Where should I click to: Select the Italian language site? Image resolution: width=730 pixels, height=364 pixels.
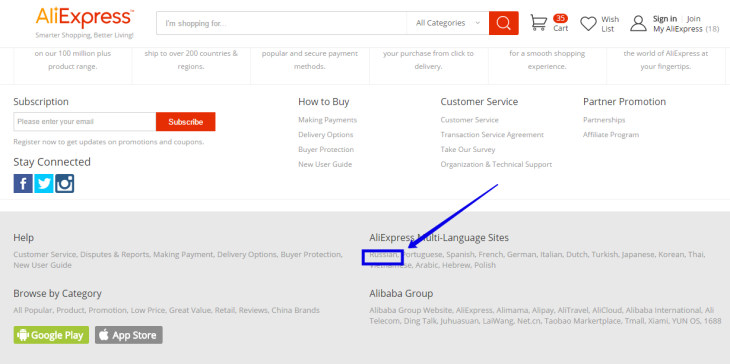click(551, 255)
